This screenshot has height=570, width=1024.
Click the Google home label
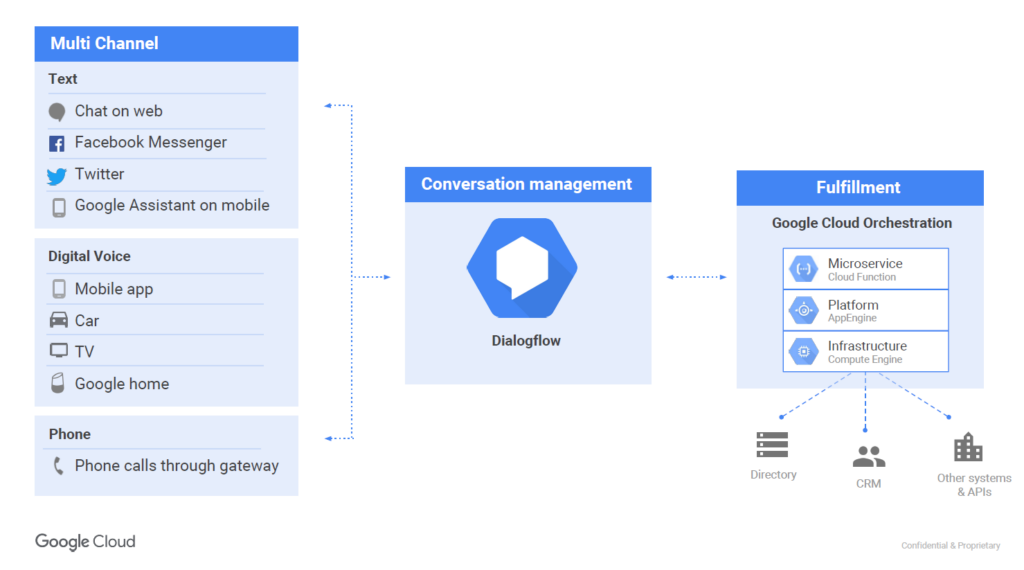[122, 384]
